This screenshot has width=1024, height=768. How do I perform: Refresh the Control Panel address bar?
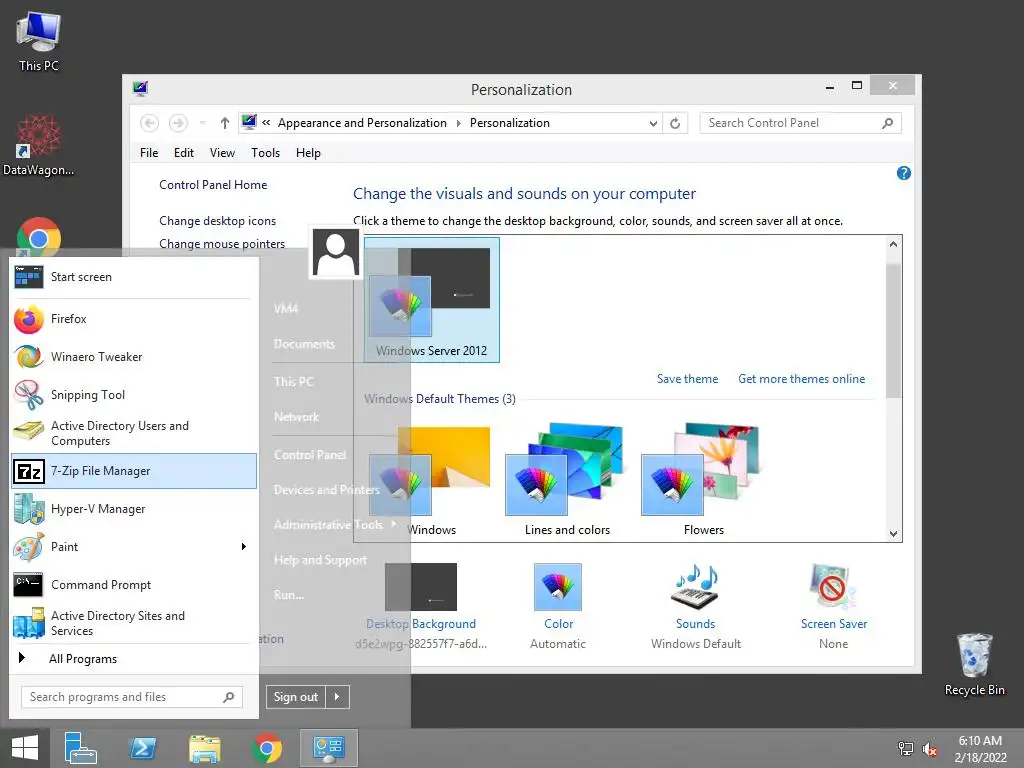pyautogui.click(x=675, y=123)
